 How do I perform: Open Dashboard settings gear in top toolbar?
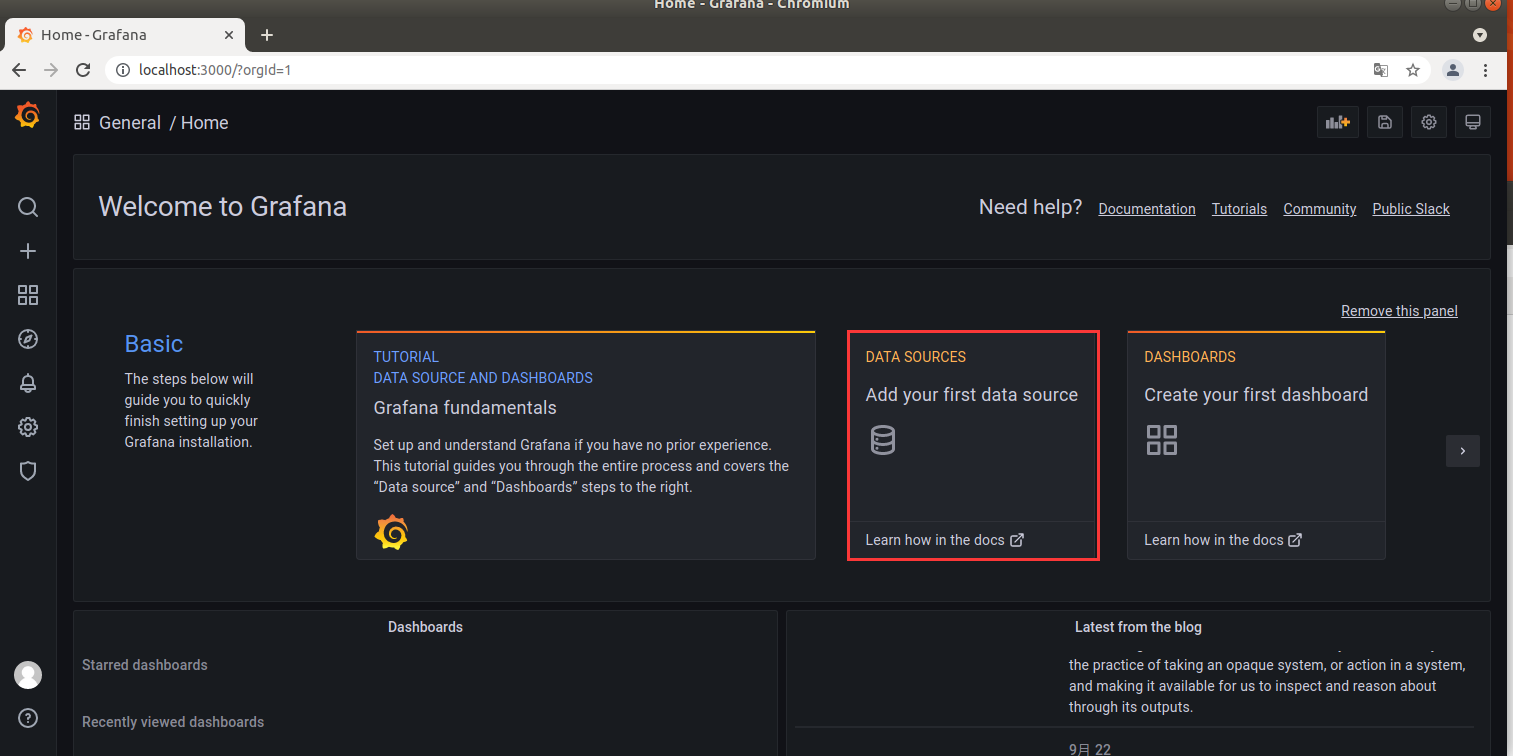point(1429,122)
